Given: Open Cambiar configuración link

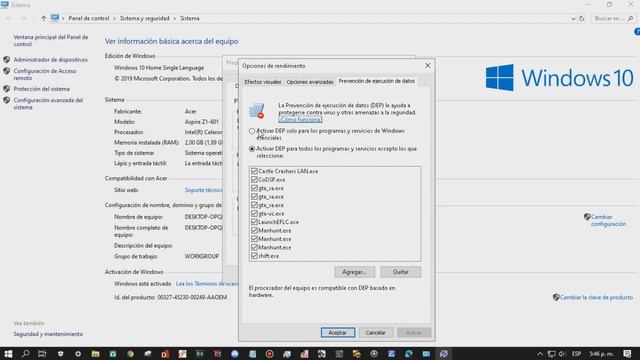Looking at the screenshot, I should click(608, 220).
